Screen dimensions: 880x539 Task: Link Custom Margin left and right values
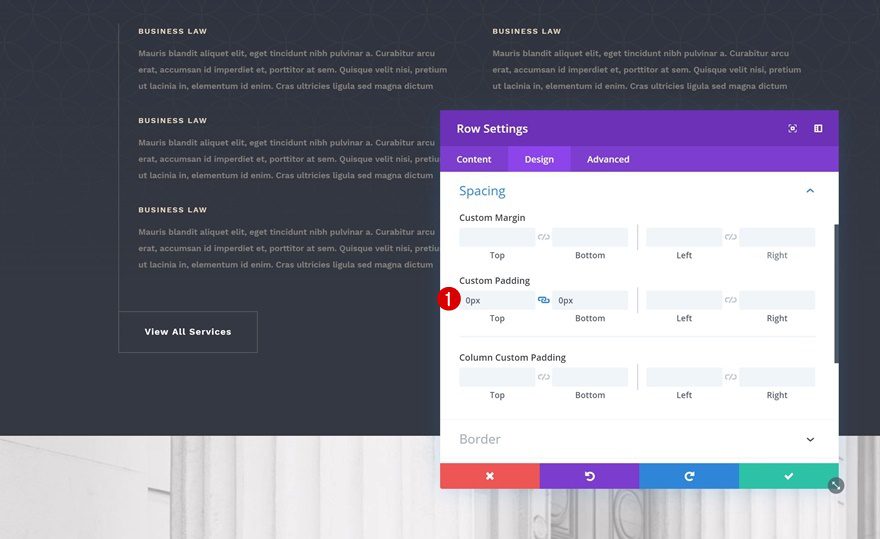tap(731, 237)
